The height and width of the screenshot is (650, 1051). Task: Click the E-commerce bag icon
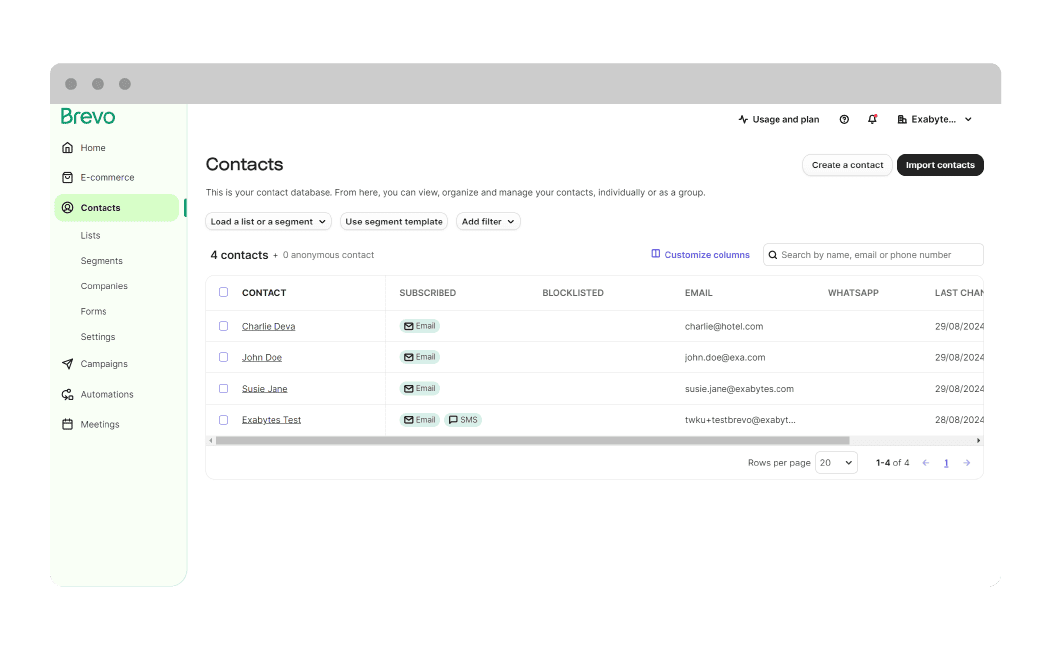[x=67, y=178]
